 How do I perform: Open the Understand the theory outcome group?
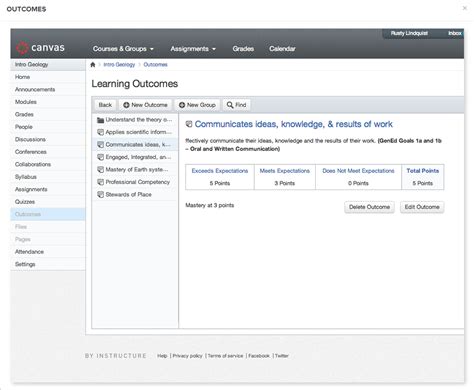(x=135, y=120)
